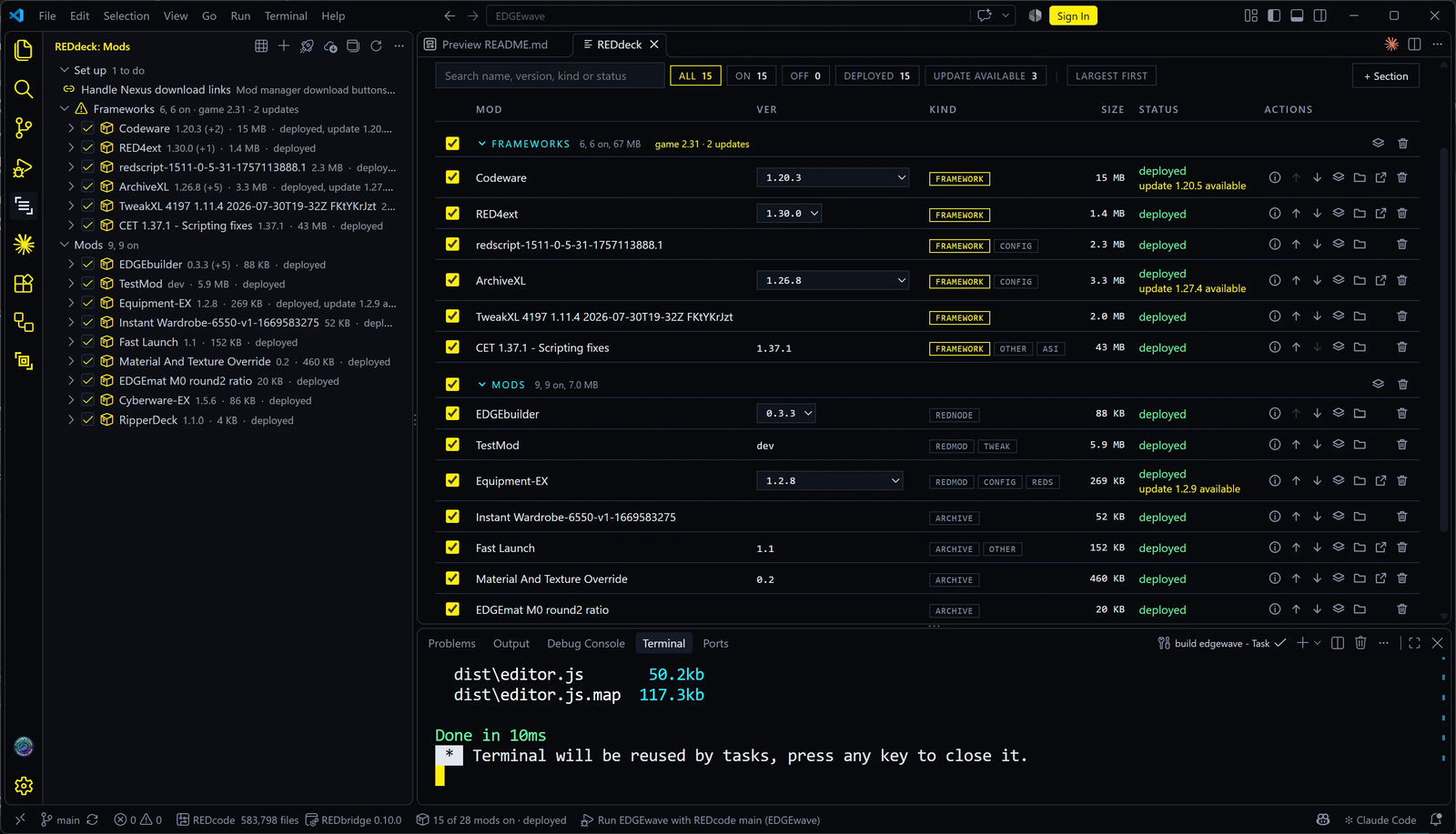
Task: Click REDbridge 0.10.0 in status bar
Action: coord(353,819)
